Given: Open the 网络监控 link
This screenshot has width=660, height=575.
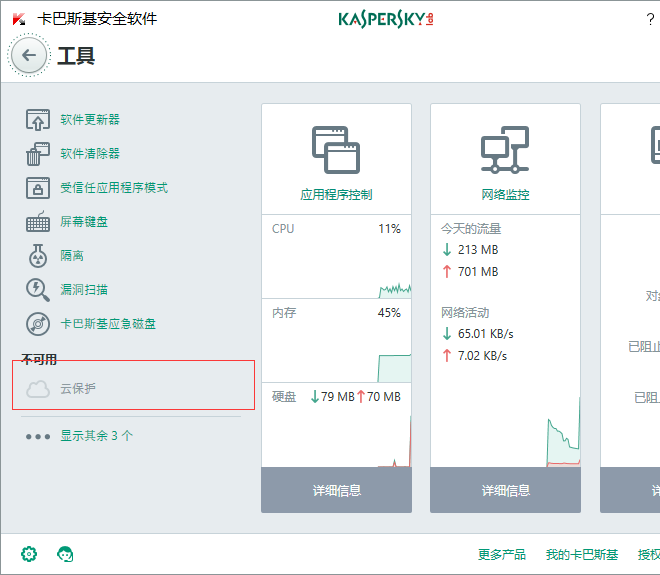Looking at the screenshot, I should [506, 194].
